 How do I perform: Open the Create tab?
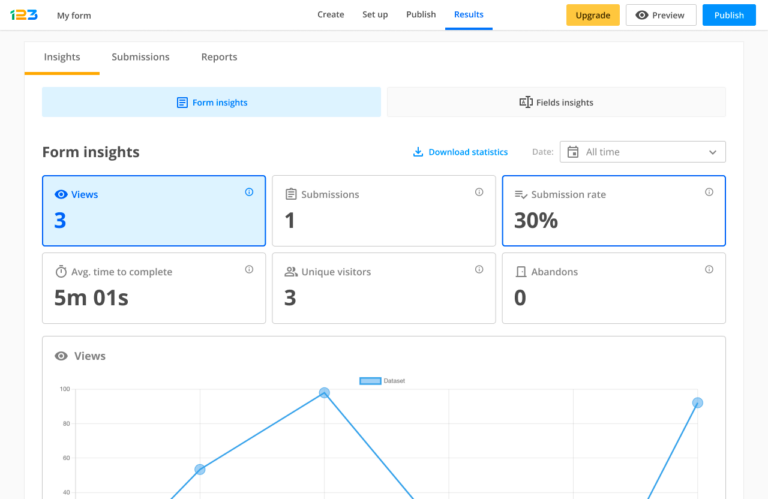pos(331,15)
